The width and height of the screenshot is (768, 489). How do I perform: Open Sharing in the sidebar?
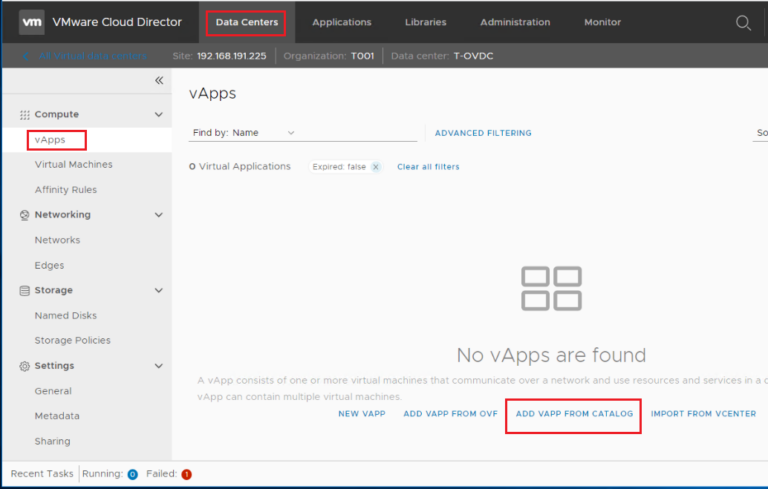coord(52,441)
